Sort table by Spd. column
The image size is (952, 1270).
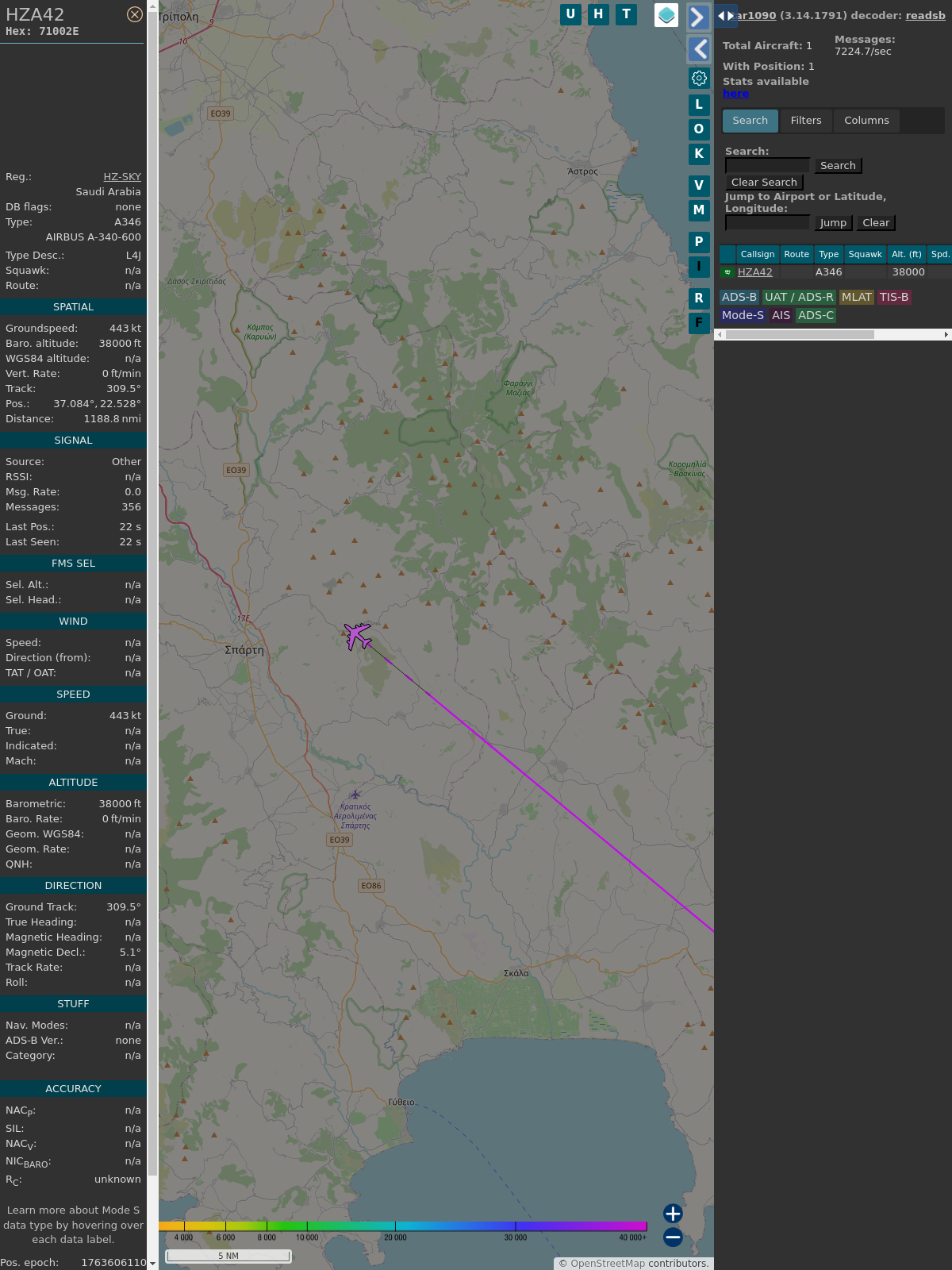[940, 254]
